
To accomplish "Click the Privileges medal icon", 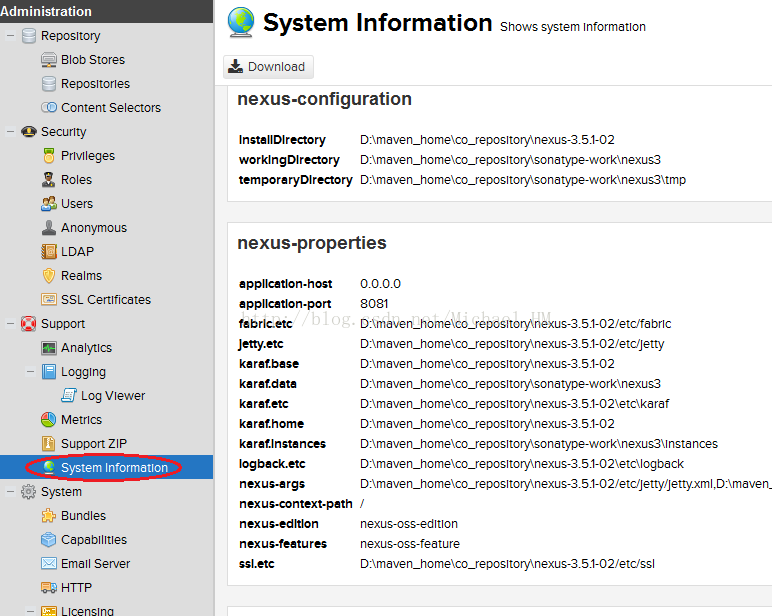I will pyautogui.click(x=49, y=156).
